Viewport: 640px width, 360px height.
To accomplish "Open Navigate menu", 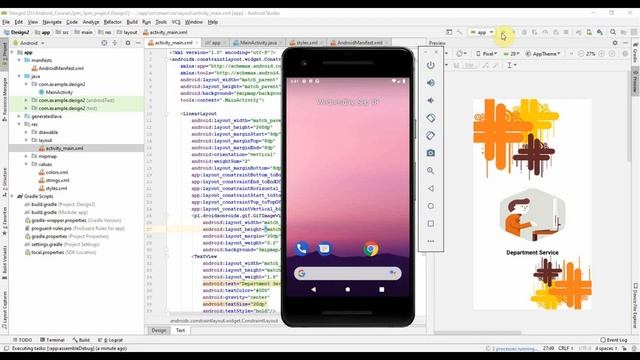I will point(52,22).
